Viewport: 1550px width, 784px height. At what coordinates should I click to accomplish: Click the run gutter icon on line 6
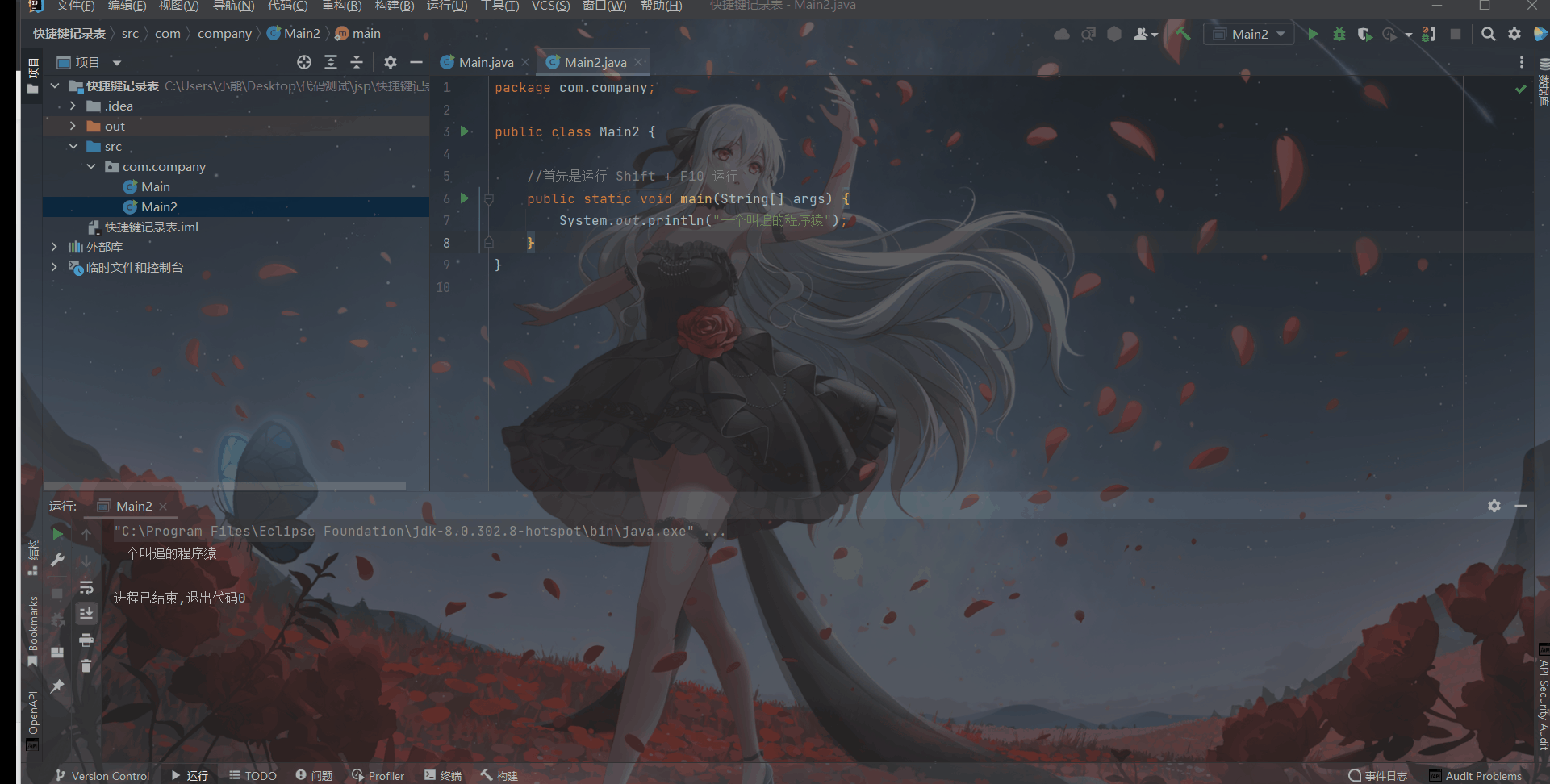click(464, 198)
